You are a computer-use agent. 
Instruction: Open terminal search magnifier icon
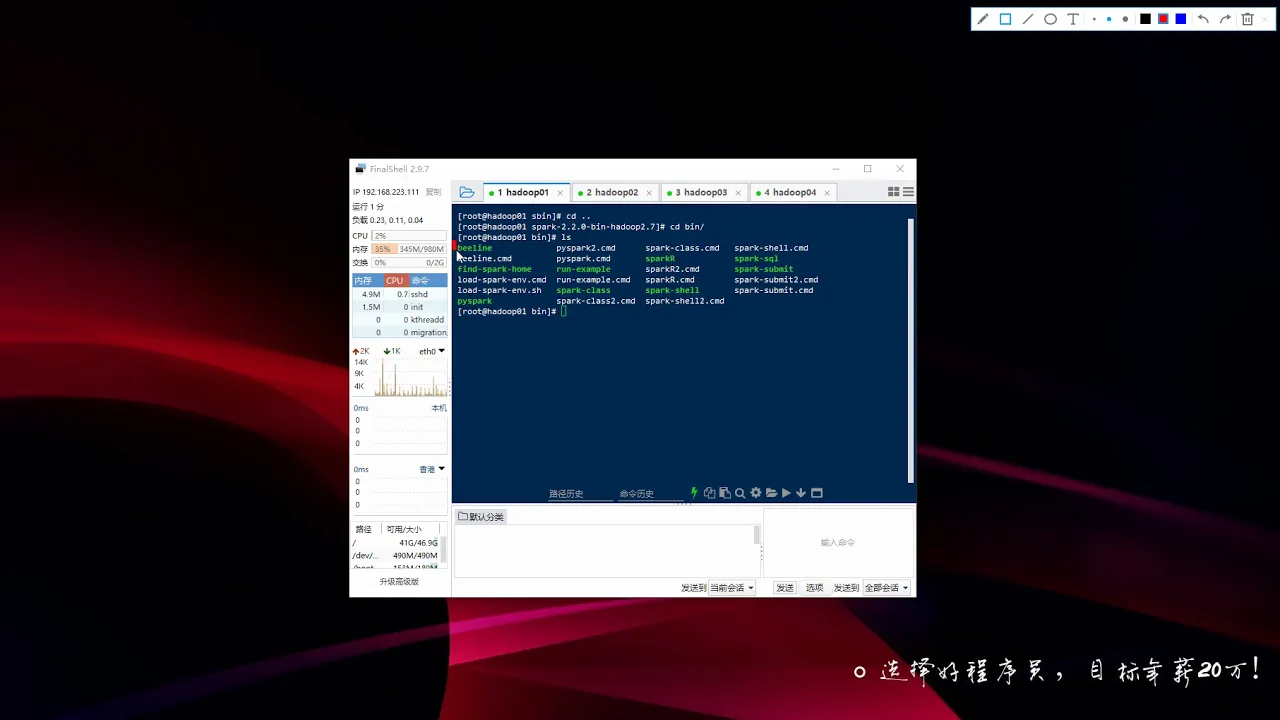[x=740, y=493]
